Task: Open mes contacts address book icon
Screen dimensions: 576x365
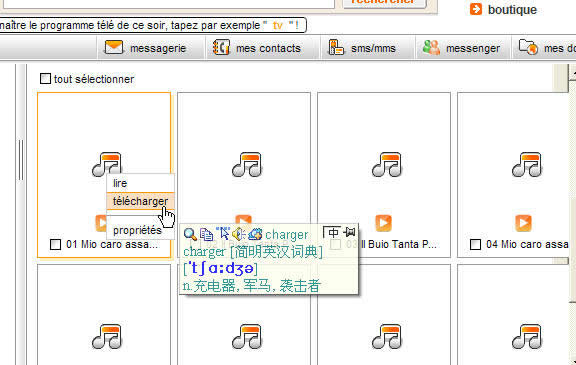Action: tap(221, 48)
